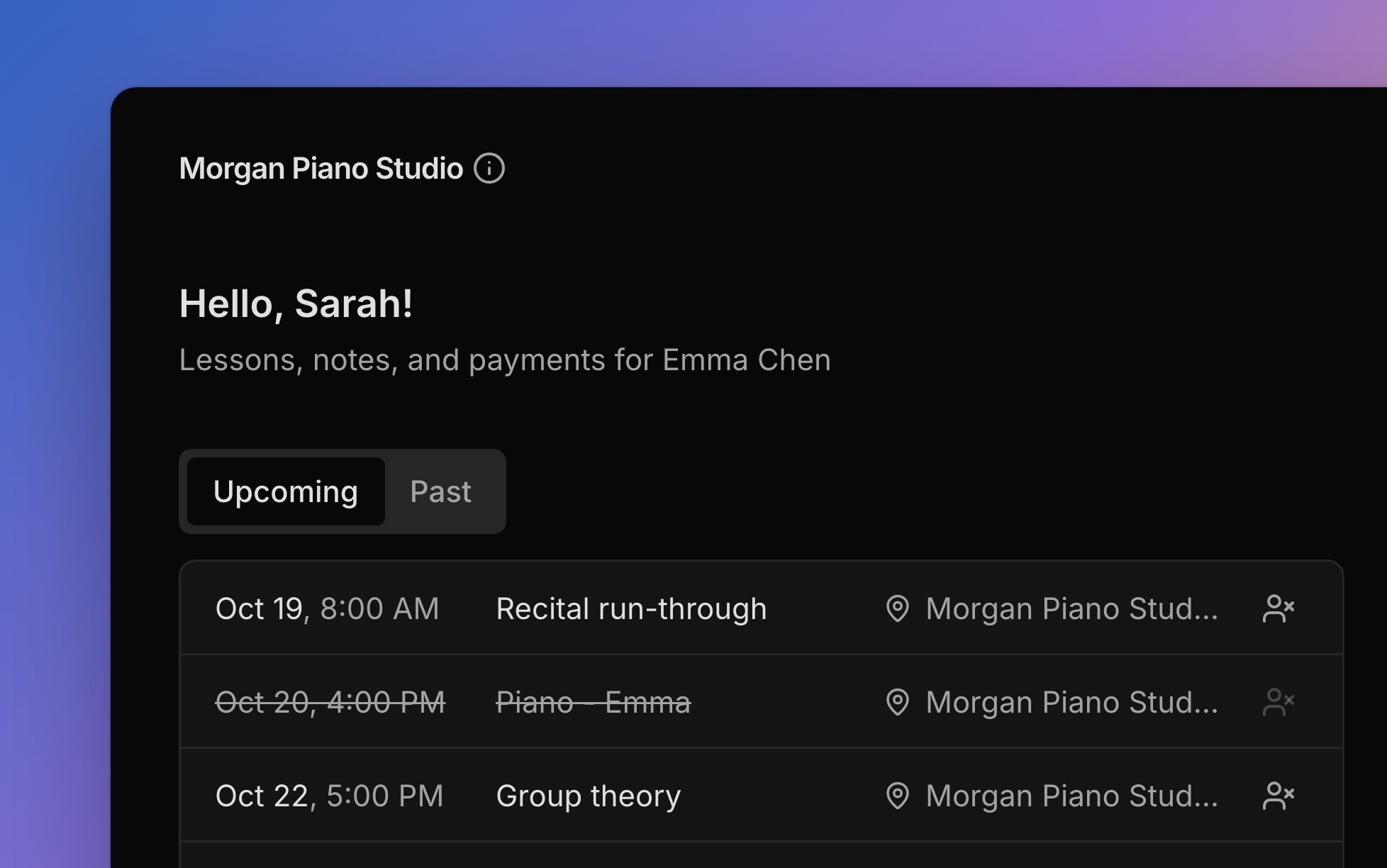The width and height of the screenshot is (1387, 868).
Task: Click the Oct 19, 8:00 AM date
Action: (x=328, y=608)
